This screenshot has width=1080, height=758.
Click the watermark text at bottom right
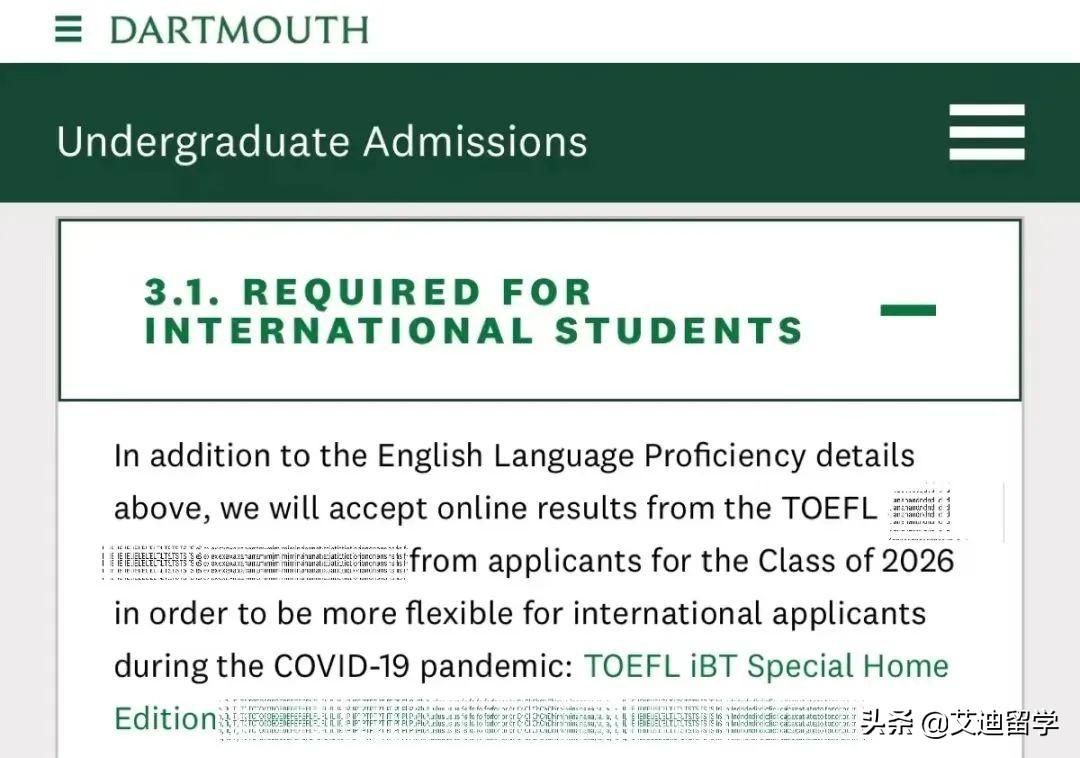(959, 724)
